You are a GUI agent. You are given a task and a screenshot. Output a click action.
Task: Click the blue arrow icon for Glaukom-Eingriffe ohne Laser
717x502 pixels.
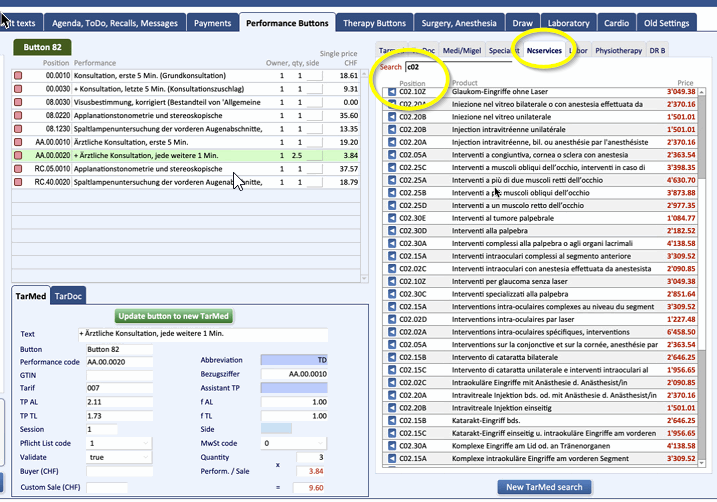pyautogui.click(x=391, y=92)
